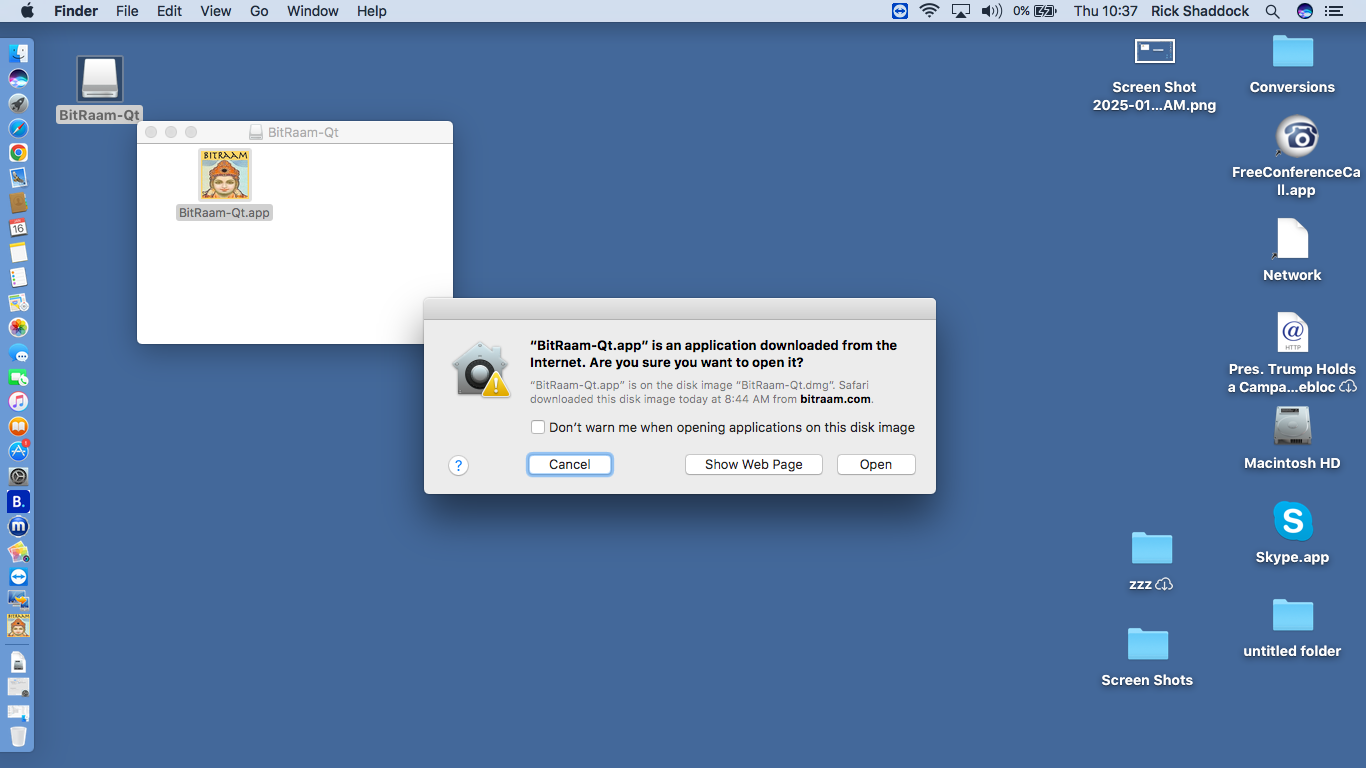Image resolution: width=1366 pixels, height=768 pixels.
Task: Open System Preferences from the Dock
Action: point(18,476)
